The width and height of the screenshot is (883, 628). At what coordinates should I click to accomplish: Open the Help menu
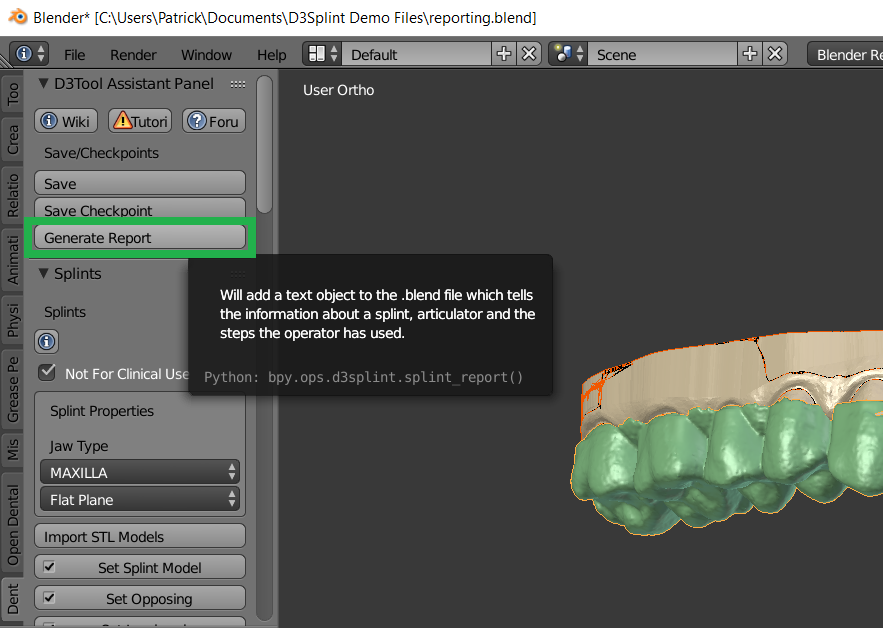coord(271,55)
